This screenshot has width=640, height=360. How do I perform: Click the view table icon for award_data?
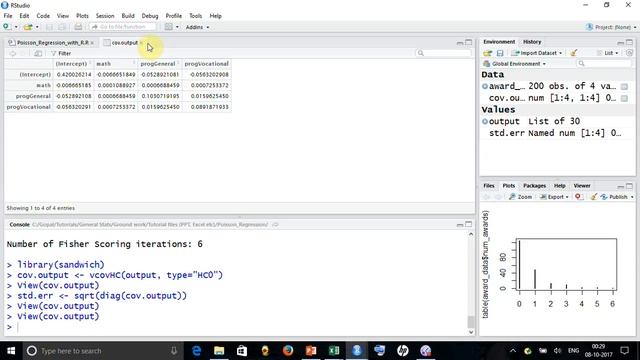coord(624,87)
